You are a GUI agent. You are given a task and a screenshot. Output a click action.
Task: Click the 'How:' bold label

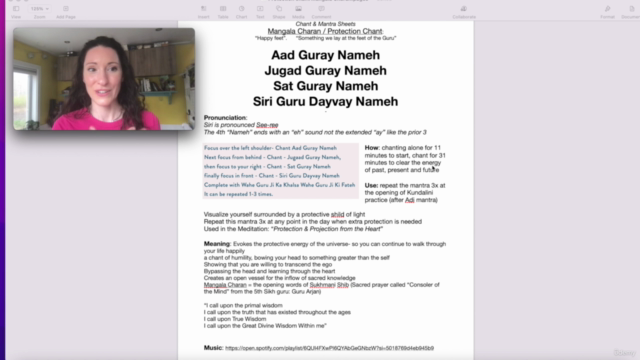coord(372,148)
